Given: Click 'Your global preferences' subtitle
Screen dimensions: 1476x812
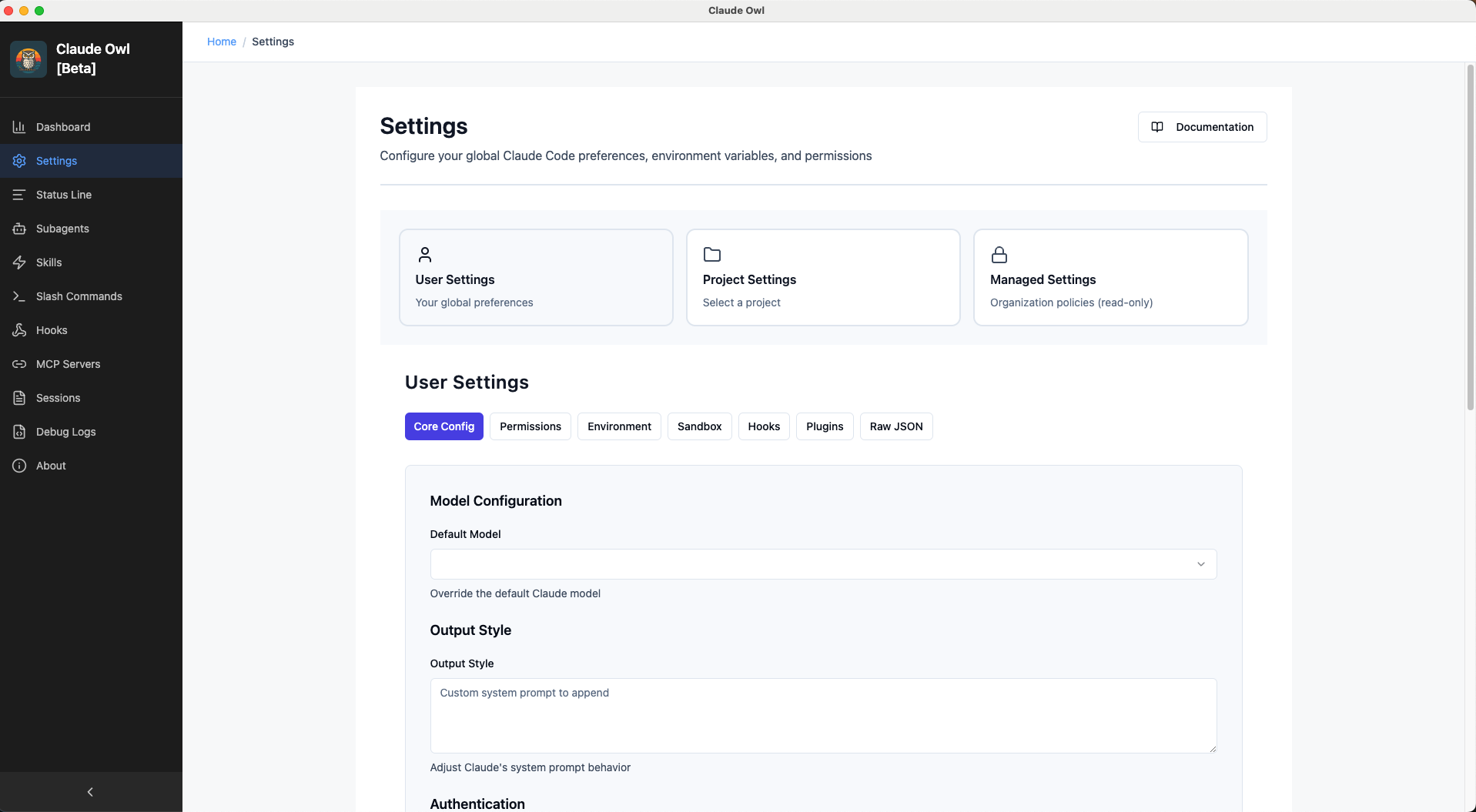Looking at the screenshot, I should 474,302.
